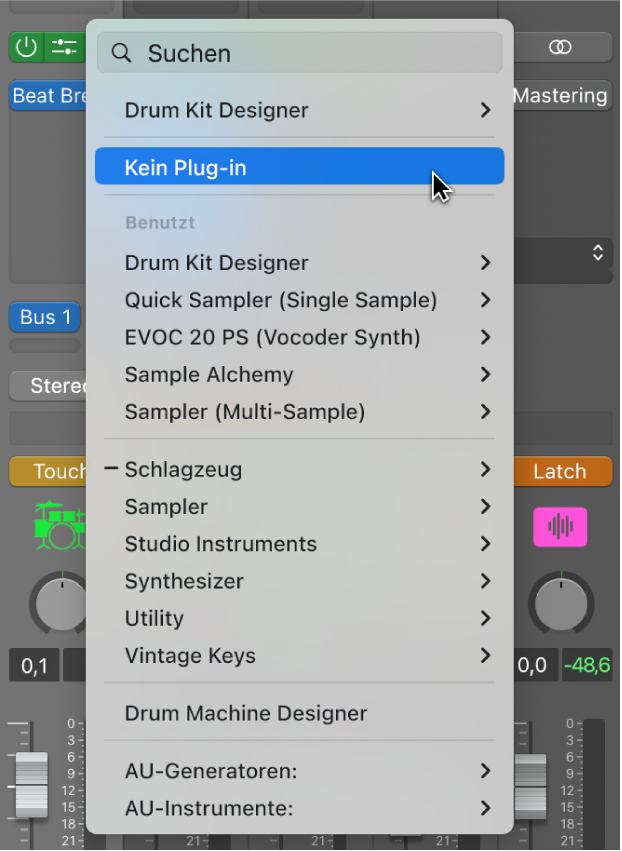622x851 pixels.
Task: Open the Latch automation mode dropdown
Action: pyautogui.click(x=560, y=471)
